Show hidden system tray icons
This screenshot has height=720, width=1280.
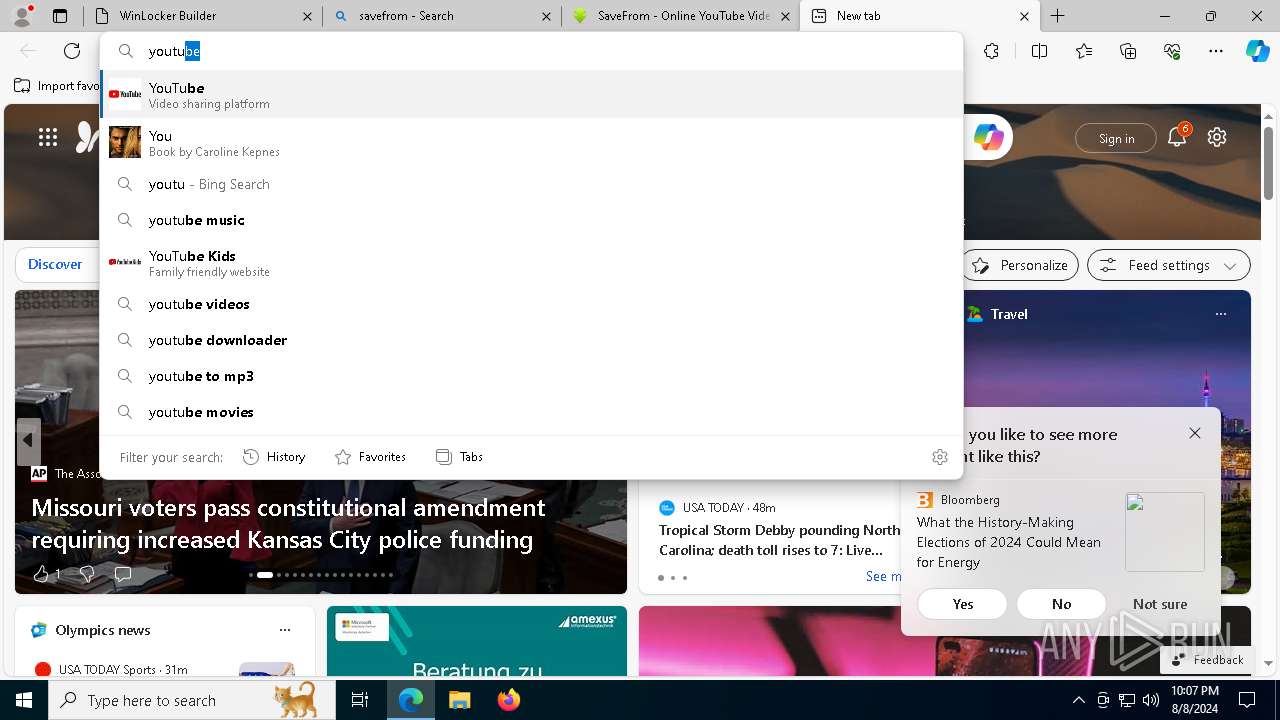pyautogui.click(x=1078, y=700)
